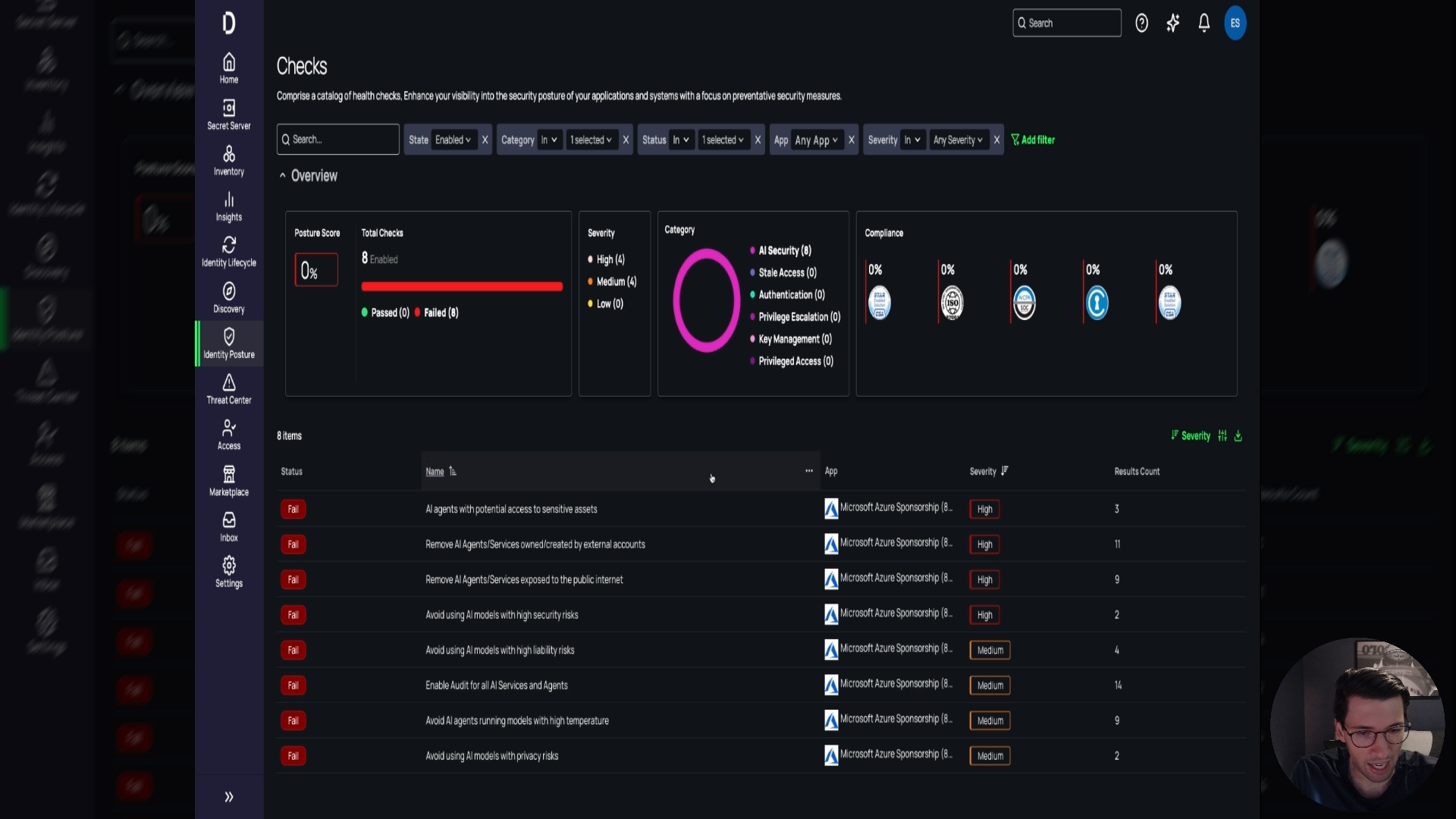Open the AI assistant sparkle icon
The image size is (1456, 819).
coord(1173,24)
